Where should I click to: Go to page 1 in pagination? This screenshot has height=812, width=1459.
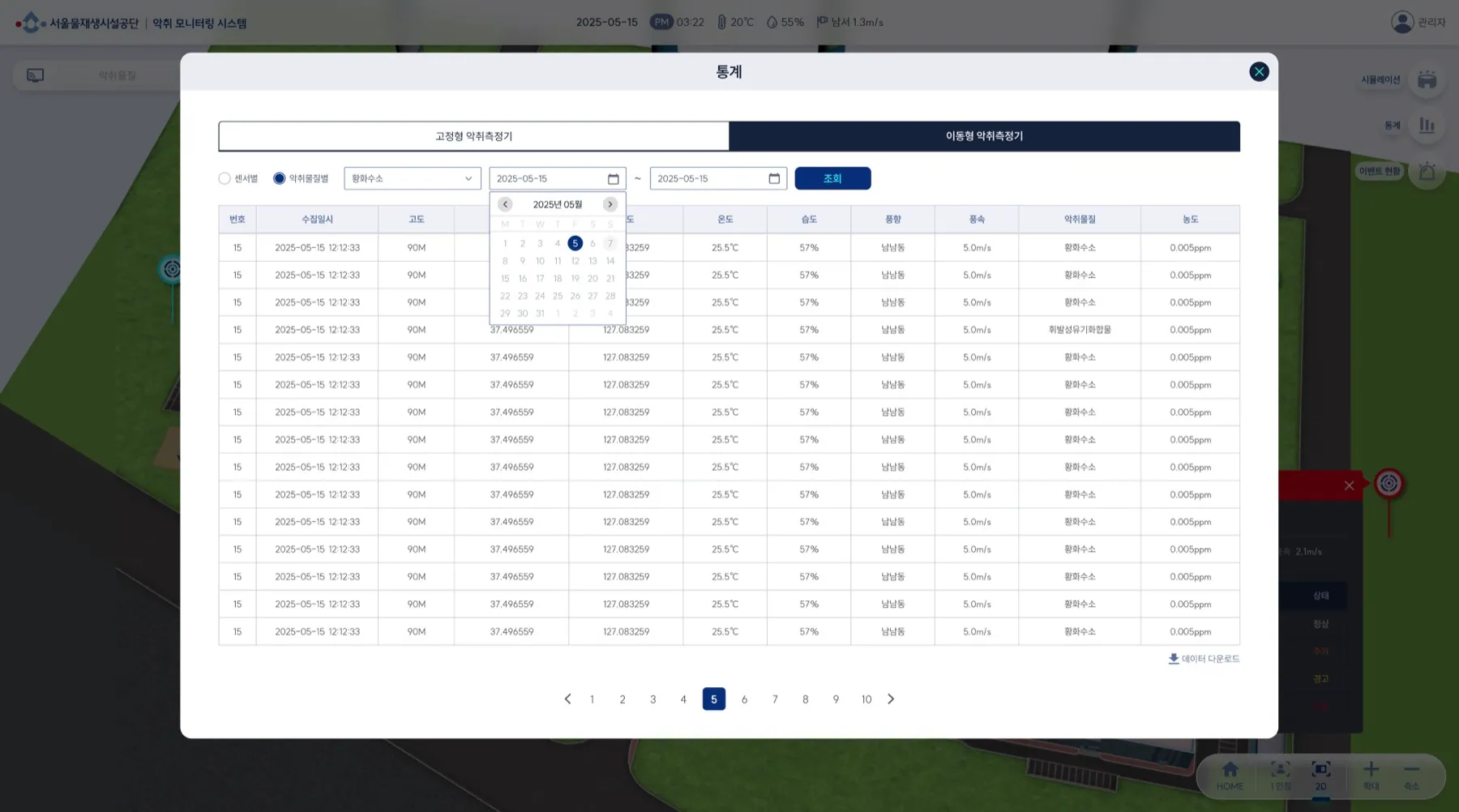pyautogui.click(x=592, y=699)
